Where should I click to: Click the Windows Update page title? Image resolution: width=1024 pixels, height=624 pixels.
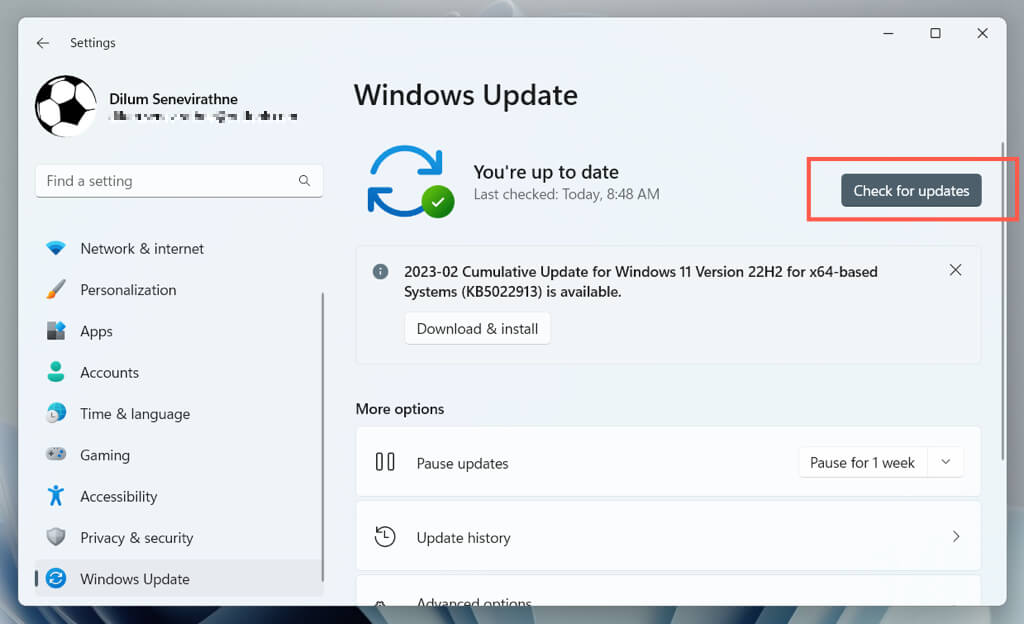pos(466,96)
